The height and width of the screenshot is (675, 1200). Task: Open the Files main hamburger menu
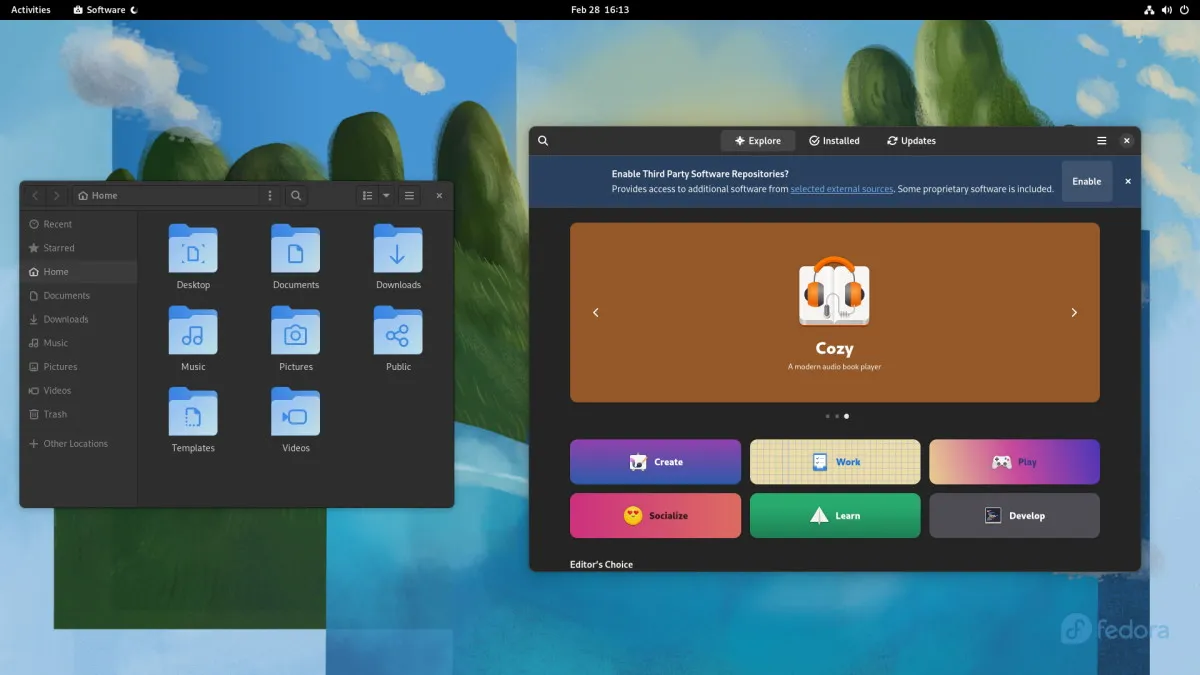pos(409,196)
